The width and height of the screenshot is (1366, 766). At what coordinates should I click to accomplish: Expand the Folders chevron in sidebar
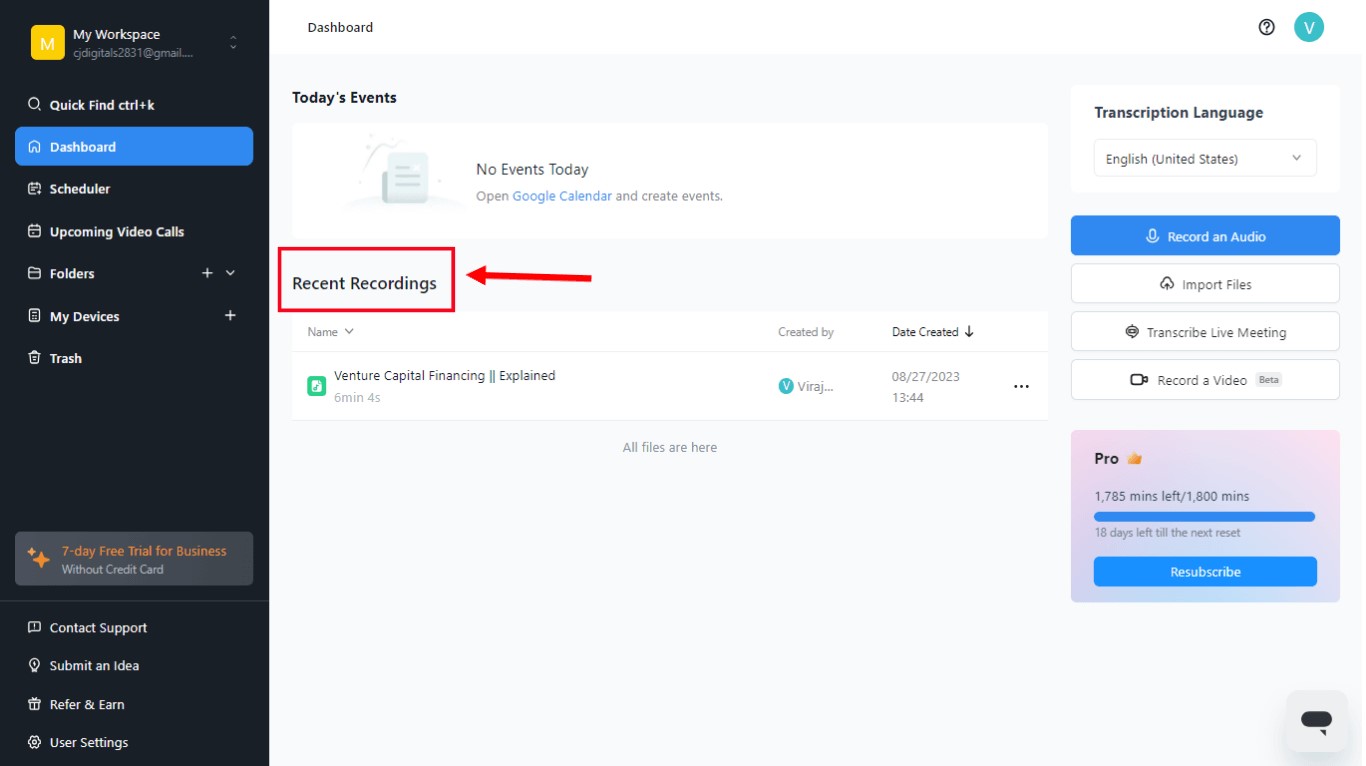click(231, 273)
